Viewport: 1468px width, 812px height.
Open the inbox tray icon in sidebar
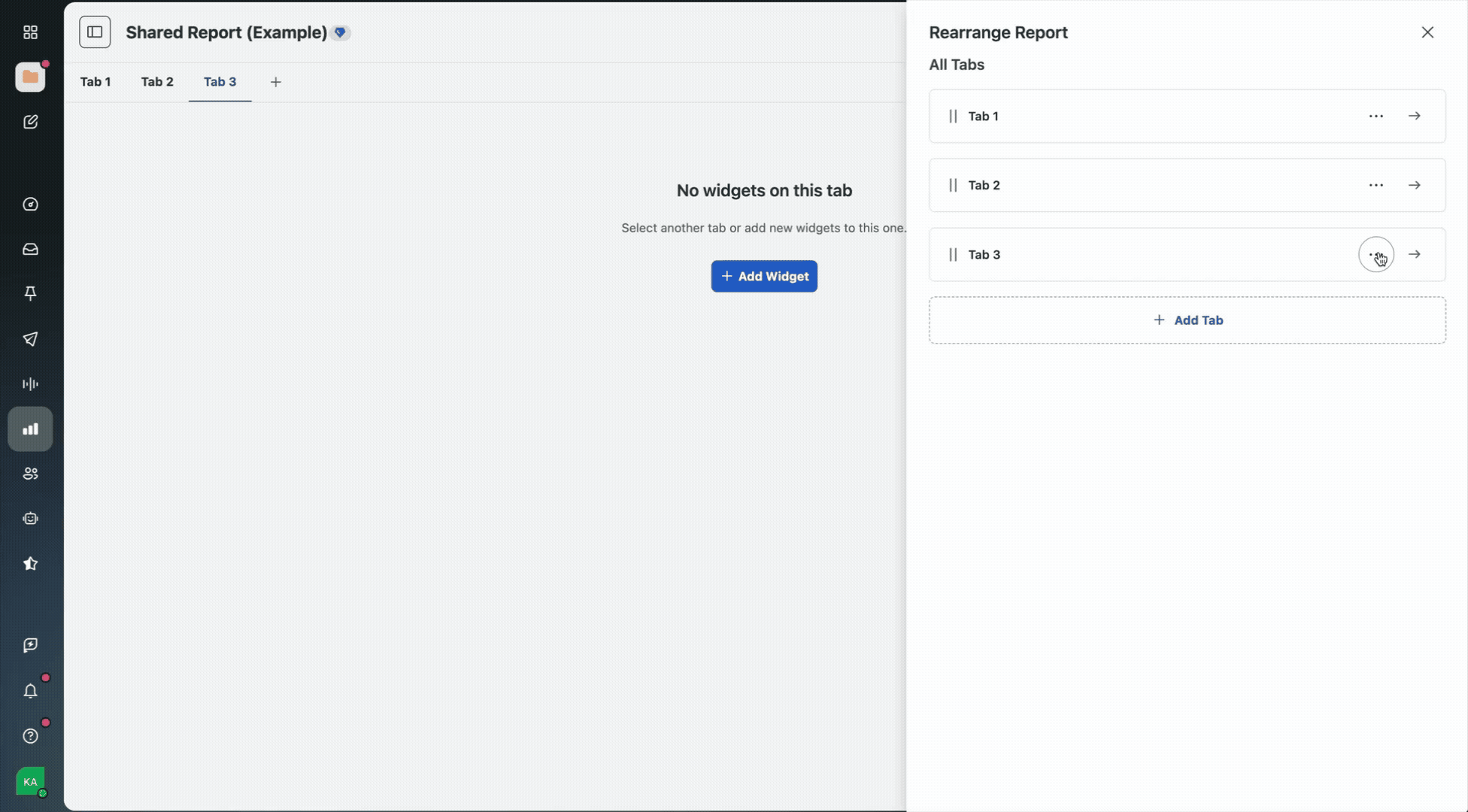point(30,250)
